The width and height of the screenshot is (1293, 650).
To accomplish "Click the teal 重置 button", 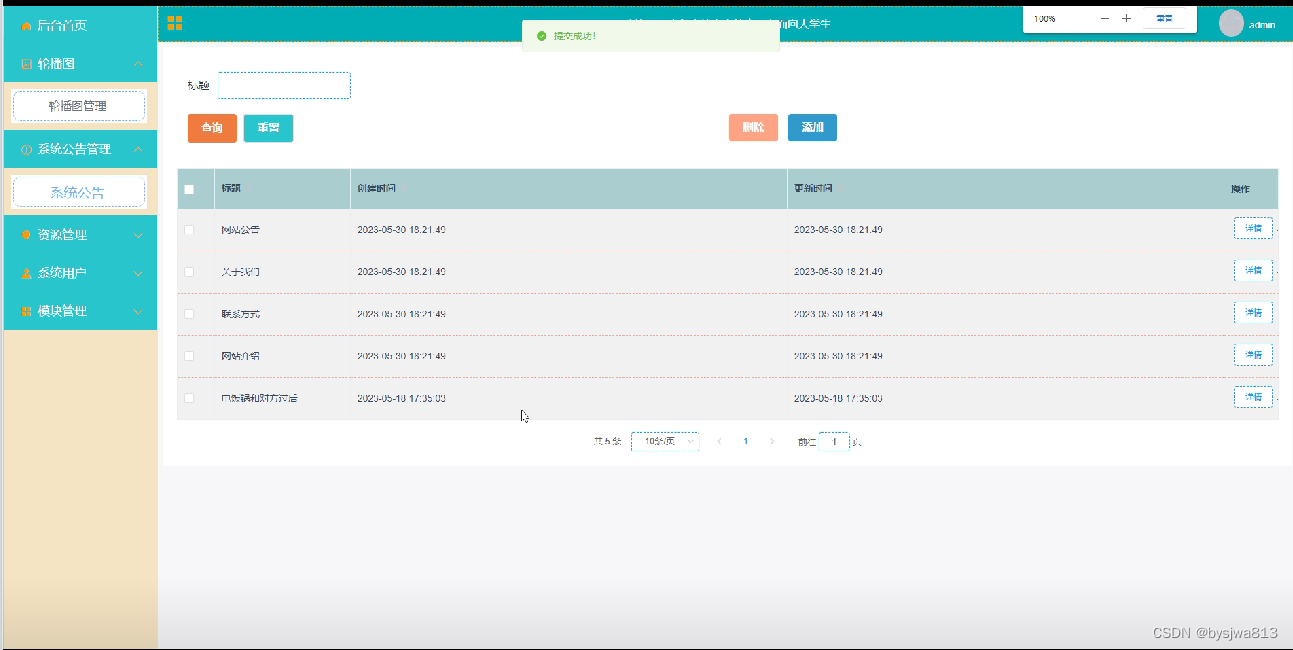I will 268,128.
